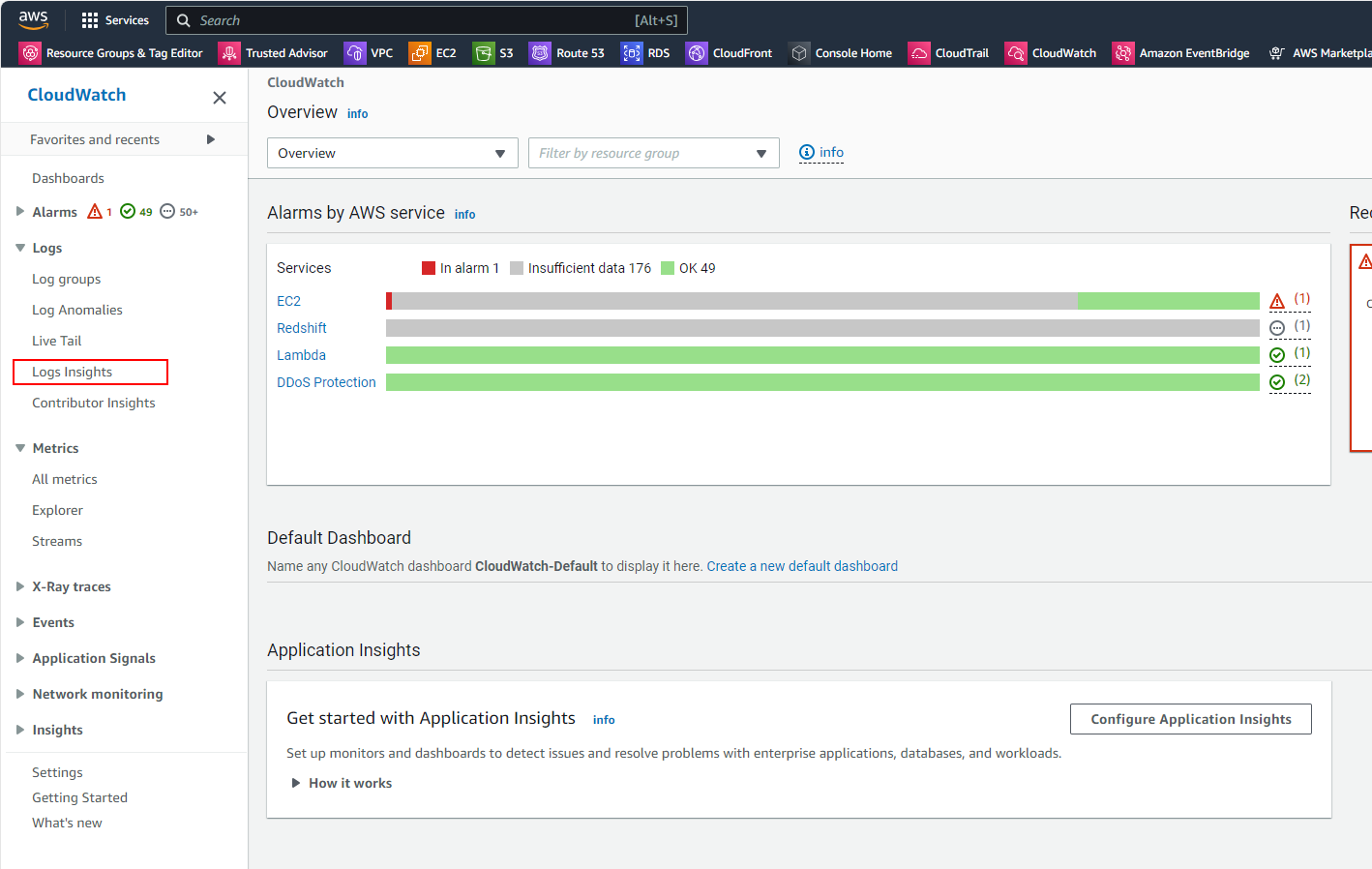Open the Route 53 shortcut in favorites bar
This screenshot has height=869, width=1372.
point(567,53)
